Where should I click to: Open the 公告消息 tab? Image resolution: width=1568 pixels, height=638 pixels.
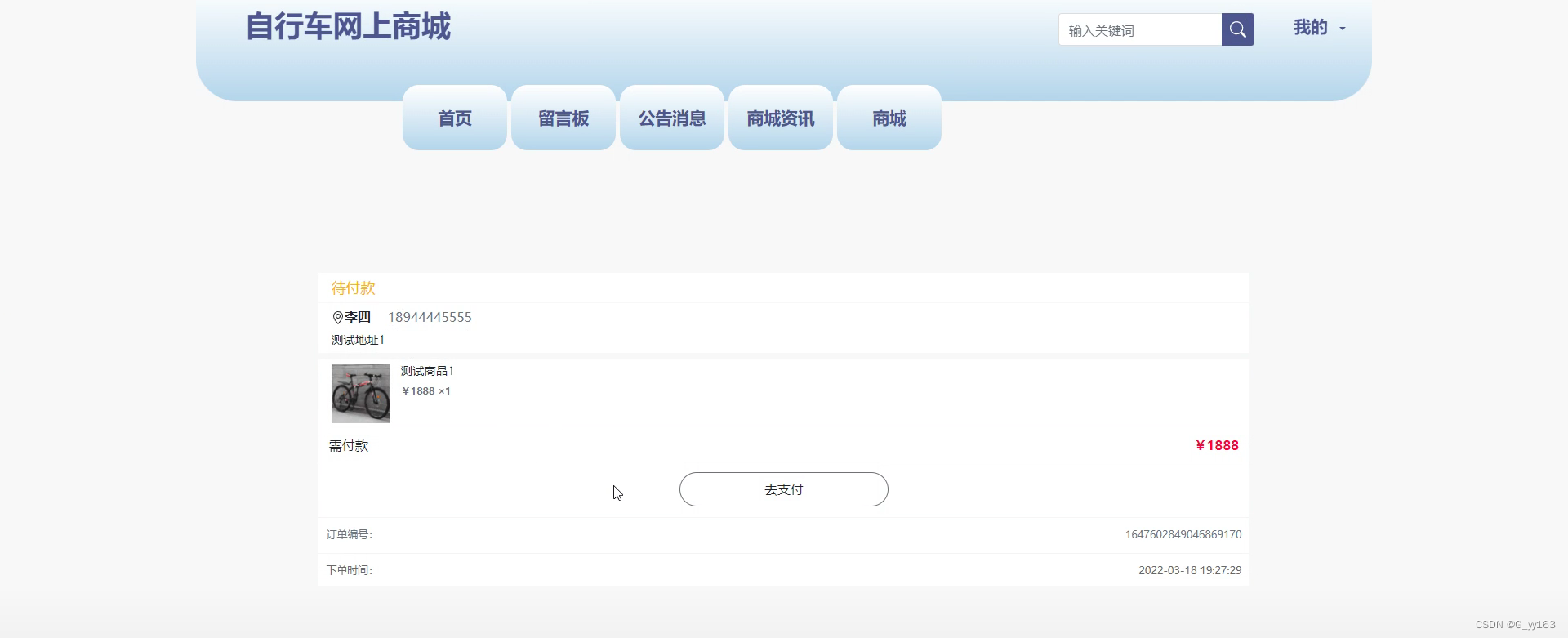(672, 118)
